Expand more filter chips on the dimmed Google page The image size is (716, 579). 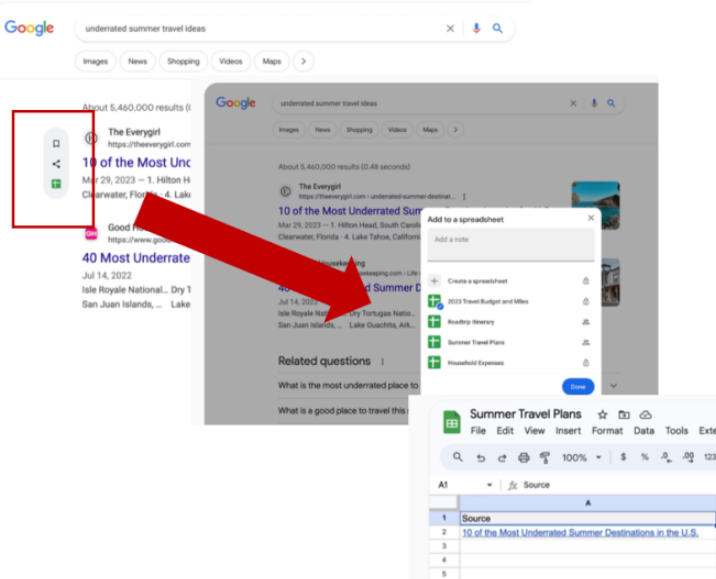pyautogui.click(x=455, y=130)
